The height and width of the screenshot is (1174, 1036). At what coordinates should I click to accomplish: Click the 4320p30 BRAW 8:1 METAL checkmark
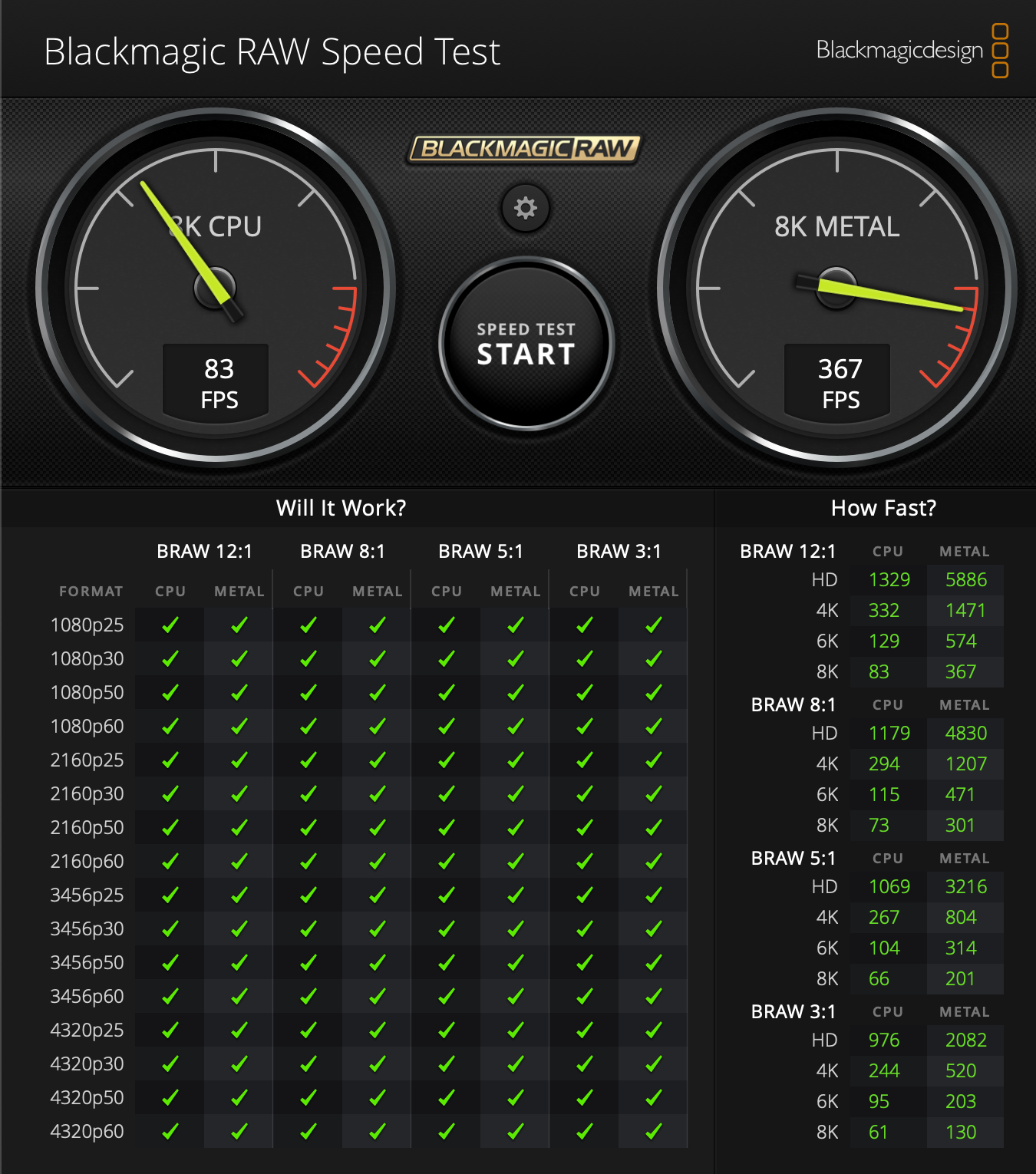[378, 1064]
